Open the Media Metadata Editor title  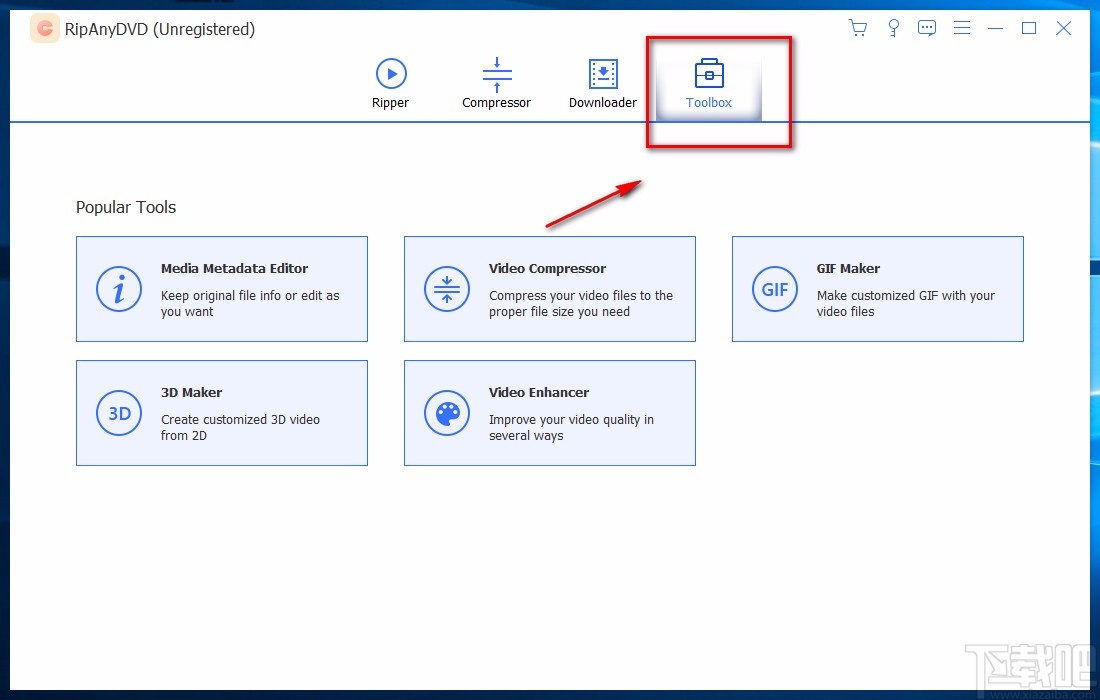coord(234,269)
